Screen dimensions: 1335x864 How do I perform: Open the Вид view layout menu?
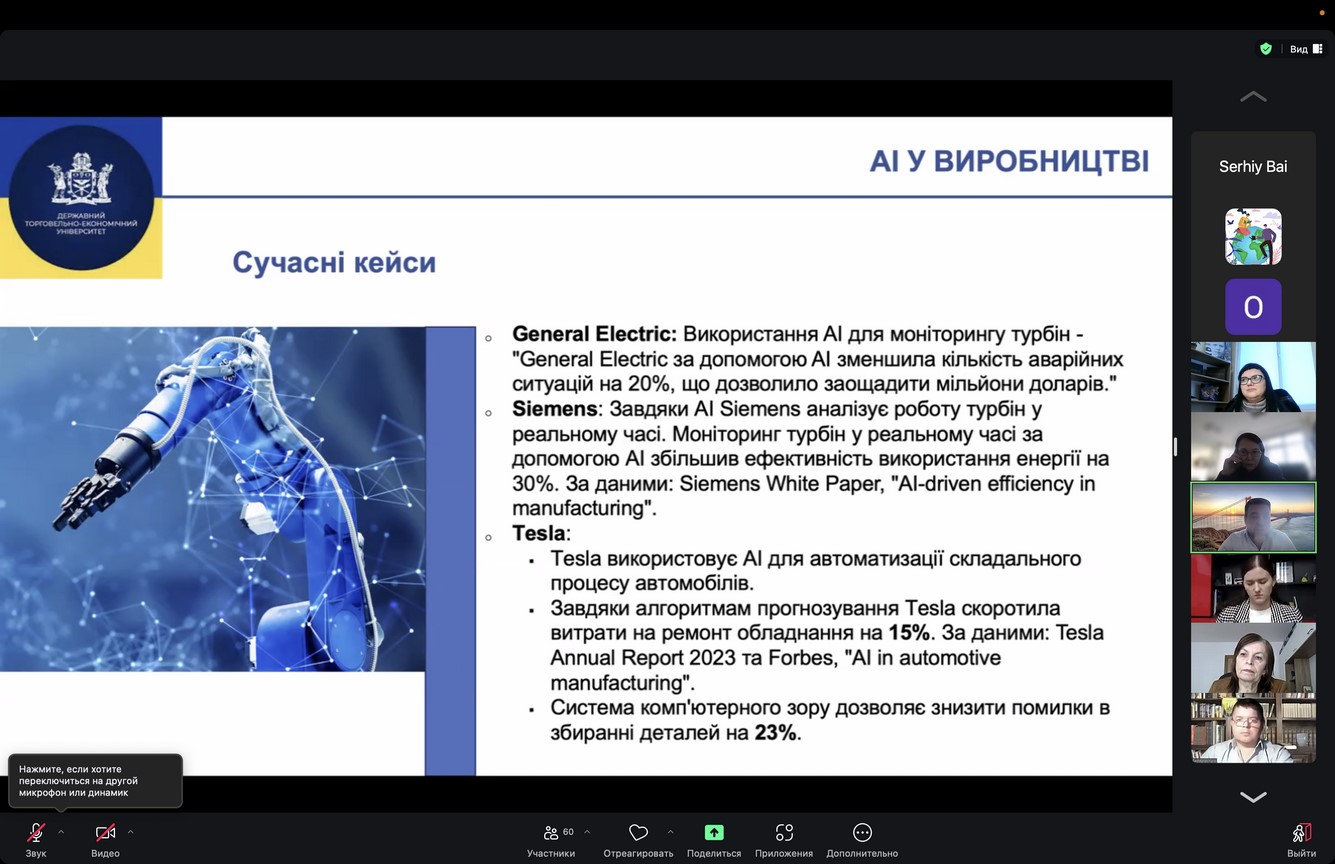pos(1305,49)
